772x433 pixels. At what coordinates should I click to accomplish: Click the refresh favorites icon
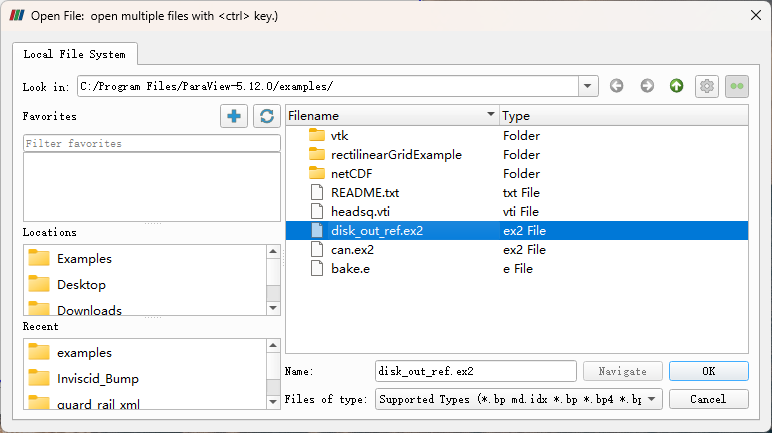266,116
